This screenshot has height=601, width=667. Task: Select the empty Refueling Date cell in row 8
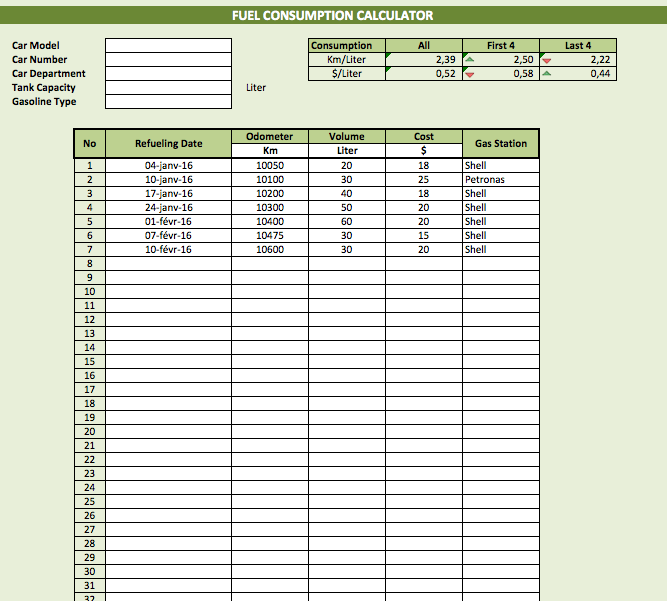(x=168, y=264)
